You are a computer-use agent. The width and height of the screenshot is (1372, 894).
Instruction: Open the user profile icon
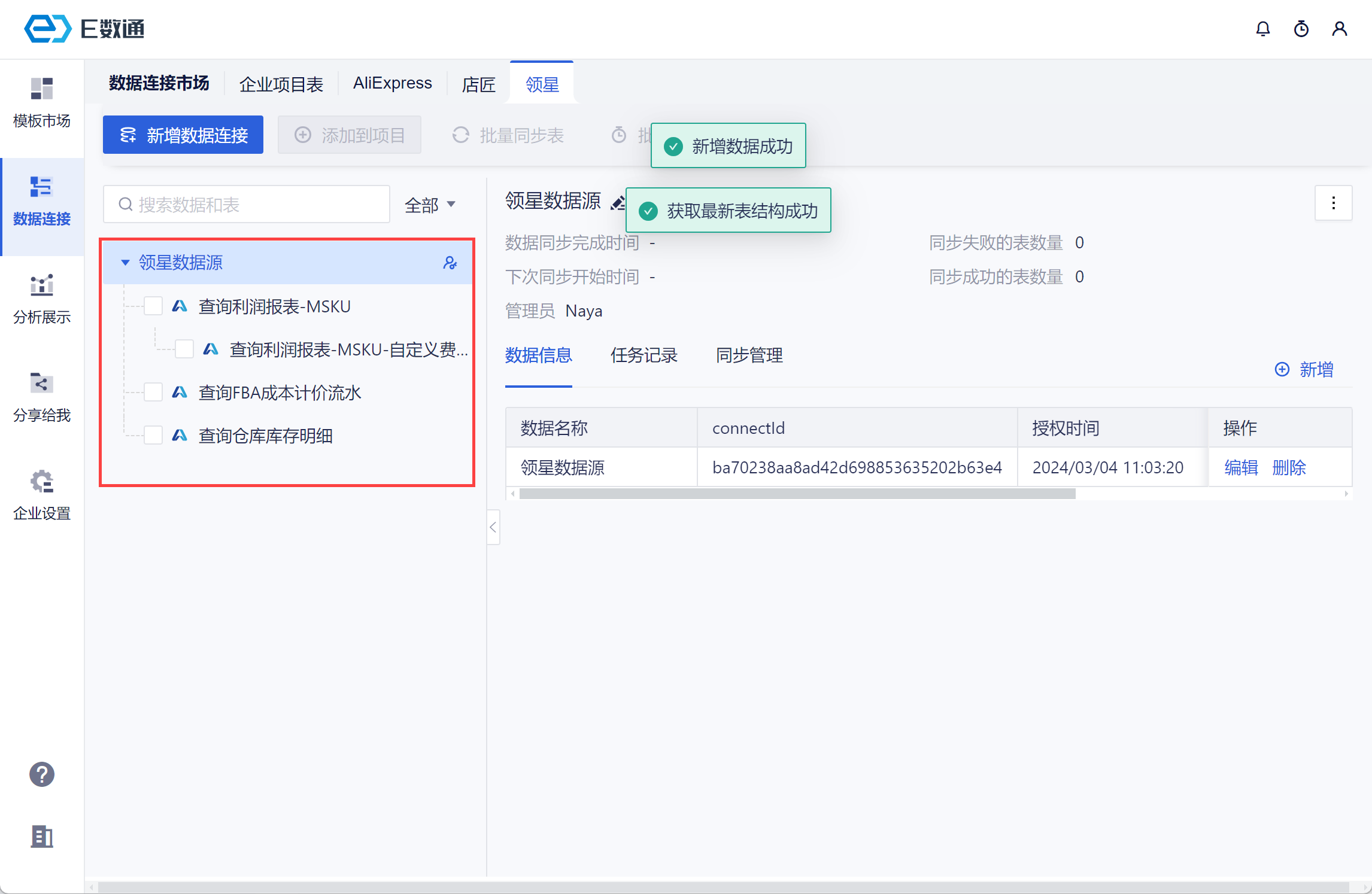[x=1339, y=29]
